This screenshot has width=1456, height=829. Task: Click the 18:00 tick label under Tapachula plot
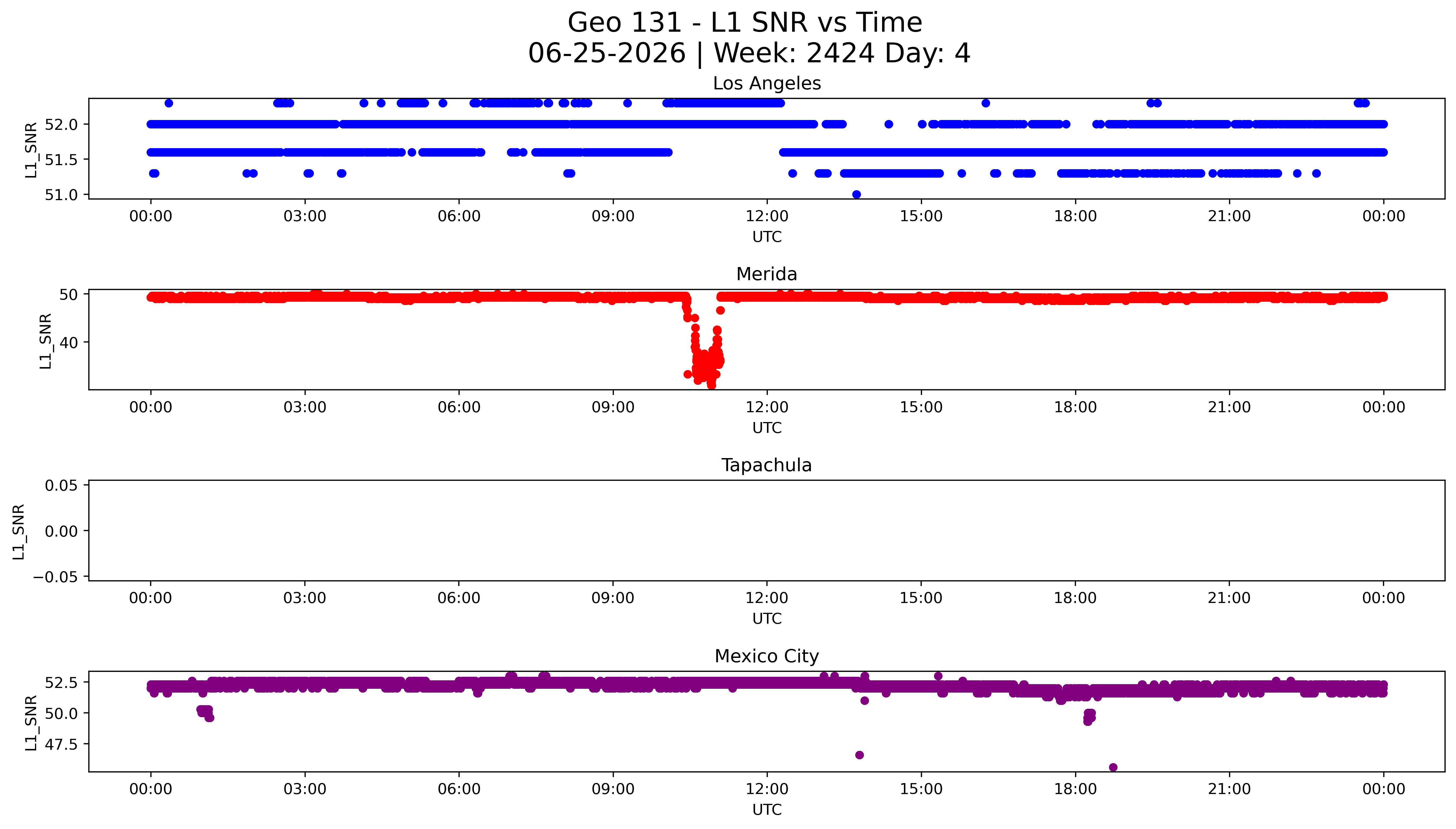tap(1075, 598)
